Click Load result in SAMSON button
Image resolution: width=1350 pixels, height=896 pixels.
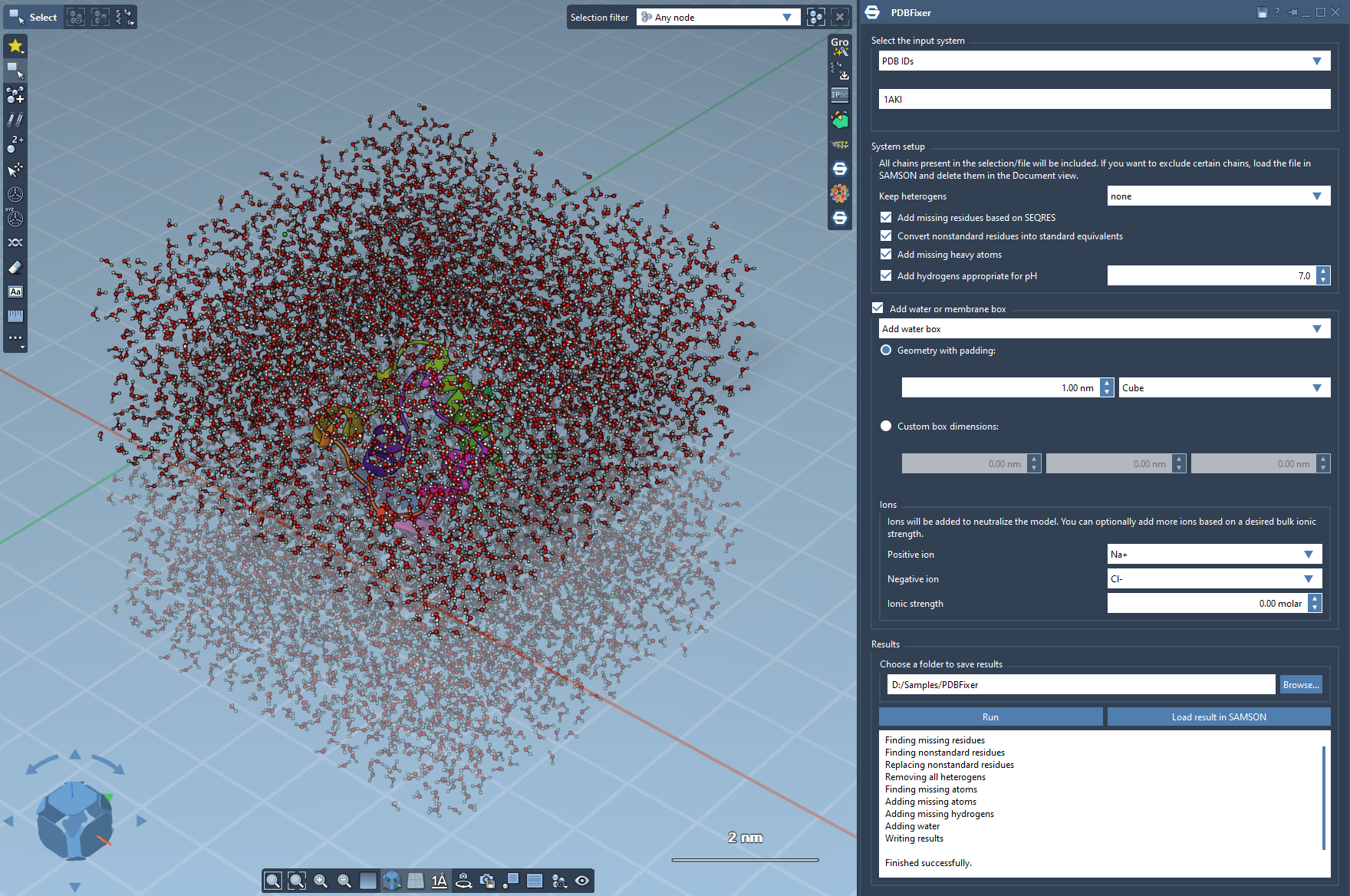coord(1219,717)
